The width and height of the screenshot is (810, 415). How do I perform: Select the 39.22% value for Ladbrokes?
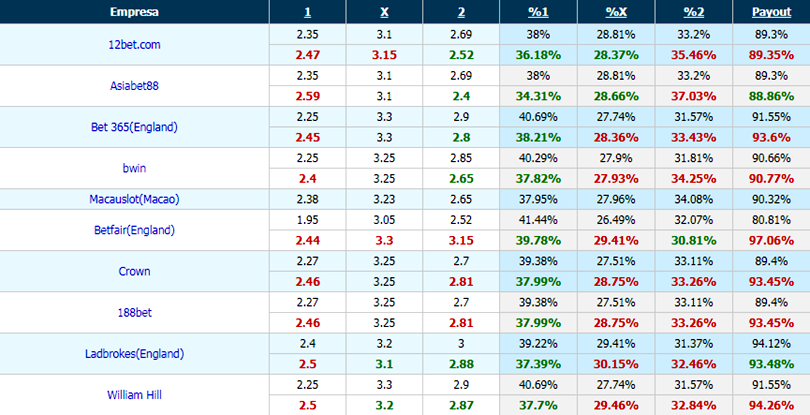[x=538, y=344]
